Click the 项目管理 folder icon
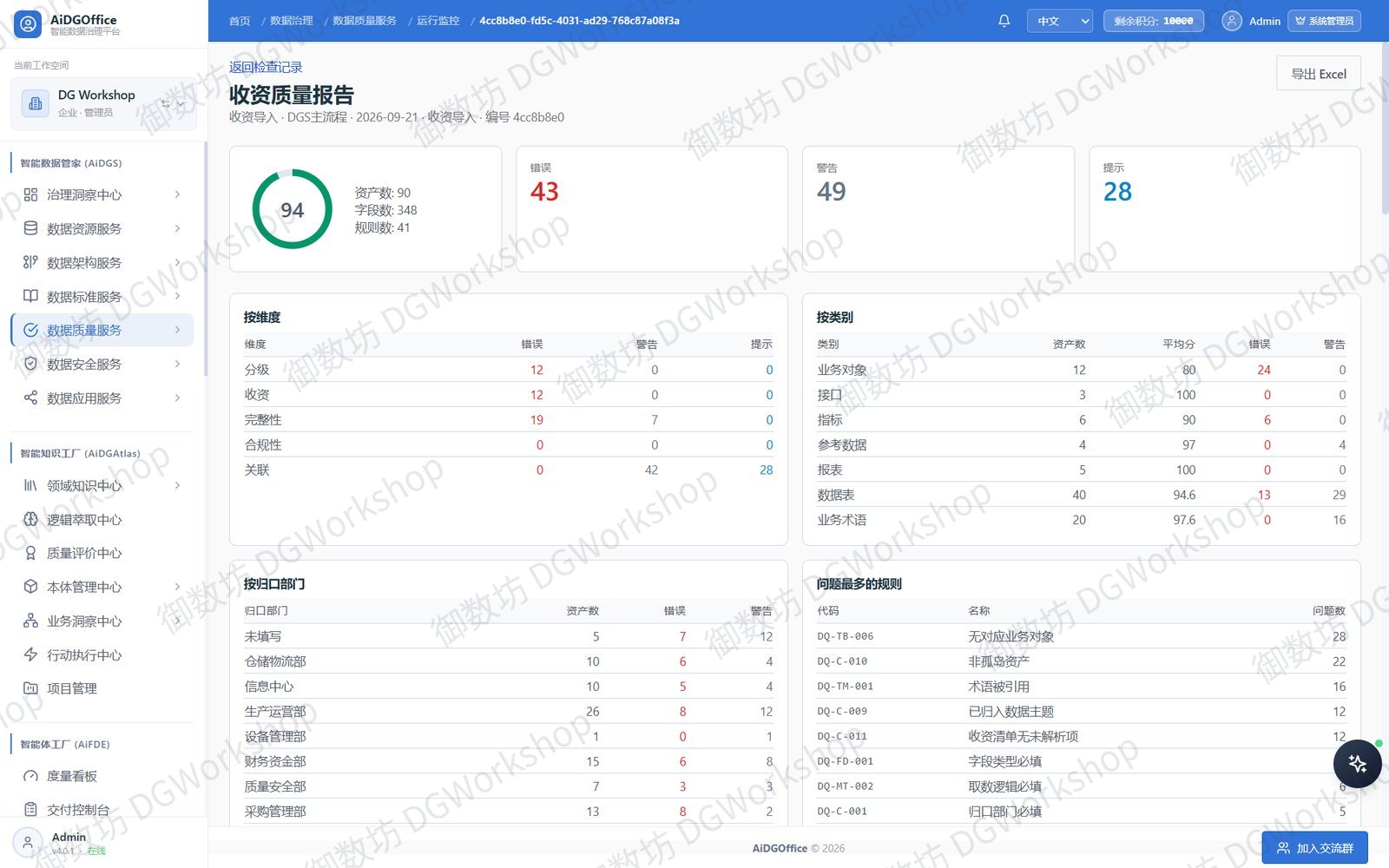The image size is (1389, 868). tap(30, 688)
